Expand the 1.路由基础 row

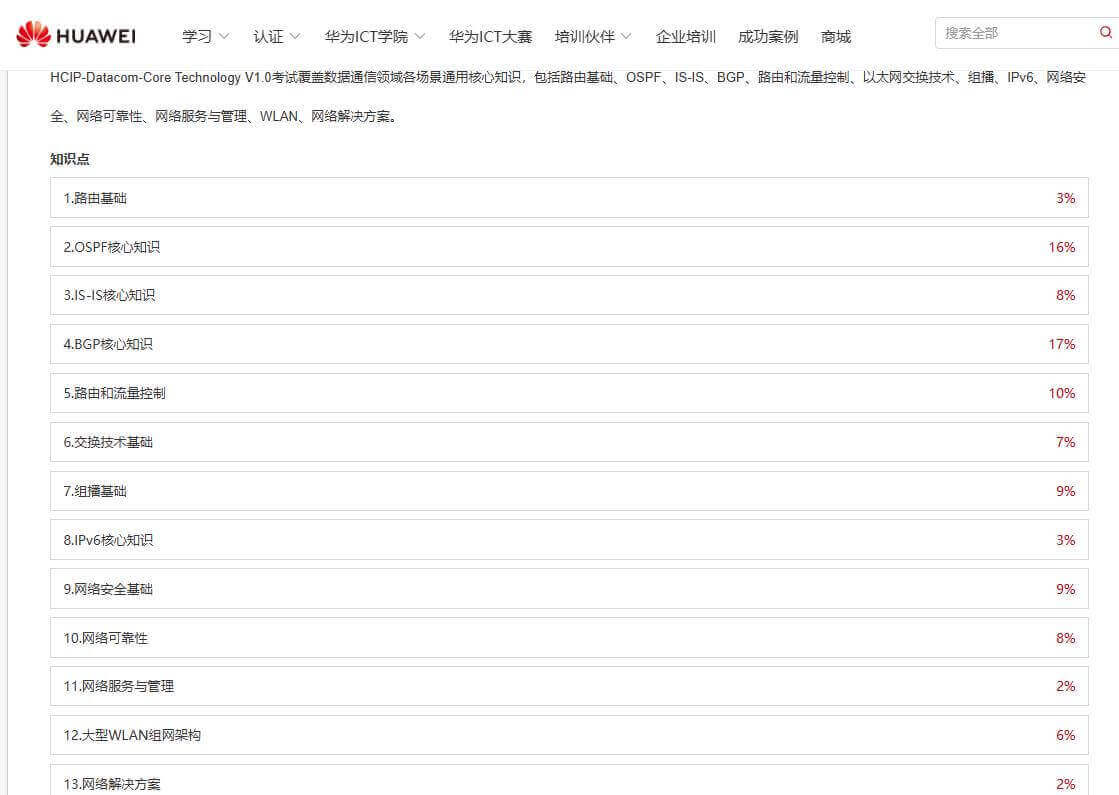[x=569, y=198]
